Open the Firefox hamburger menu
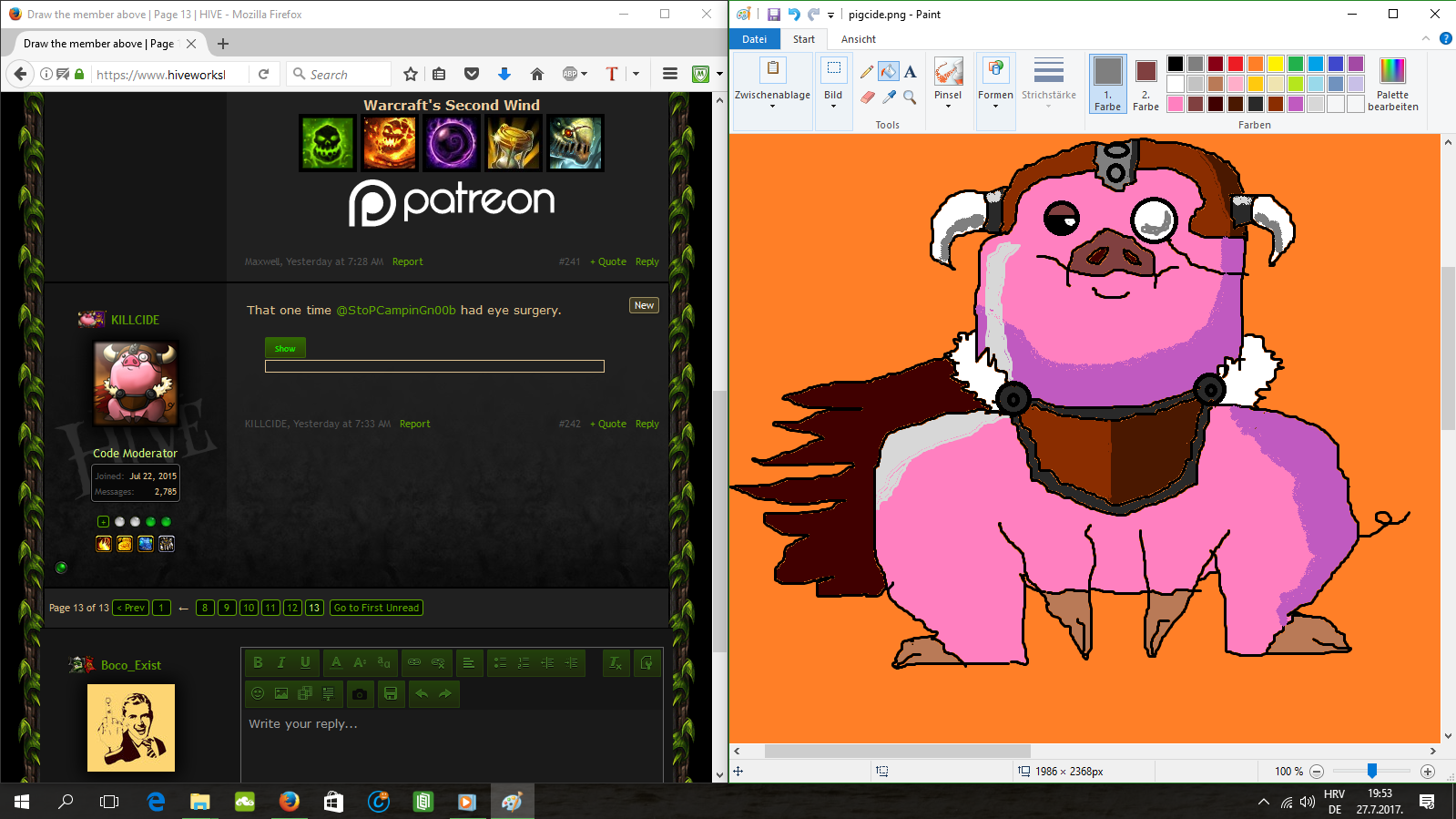The width and height of the screenshot is (1456, 819). click(670, 75)
